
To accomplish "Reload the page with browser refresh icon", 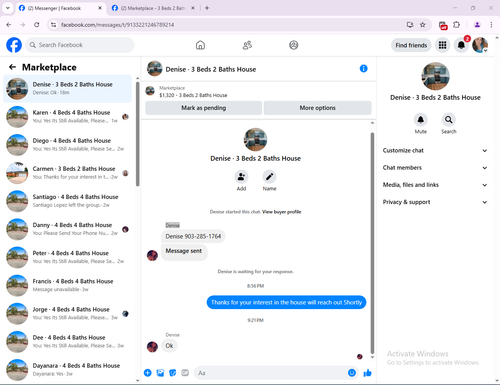I will click(x=37, y=25).
